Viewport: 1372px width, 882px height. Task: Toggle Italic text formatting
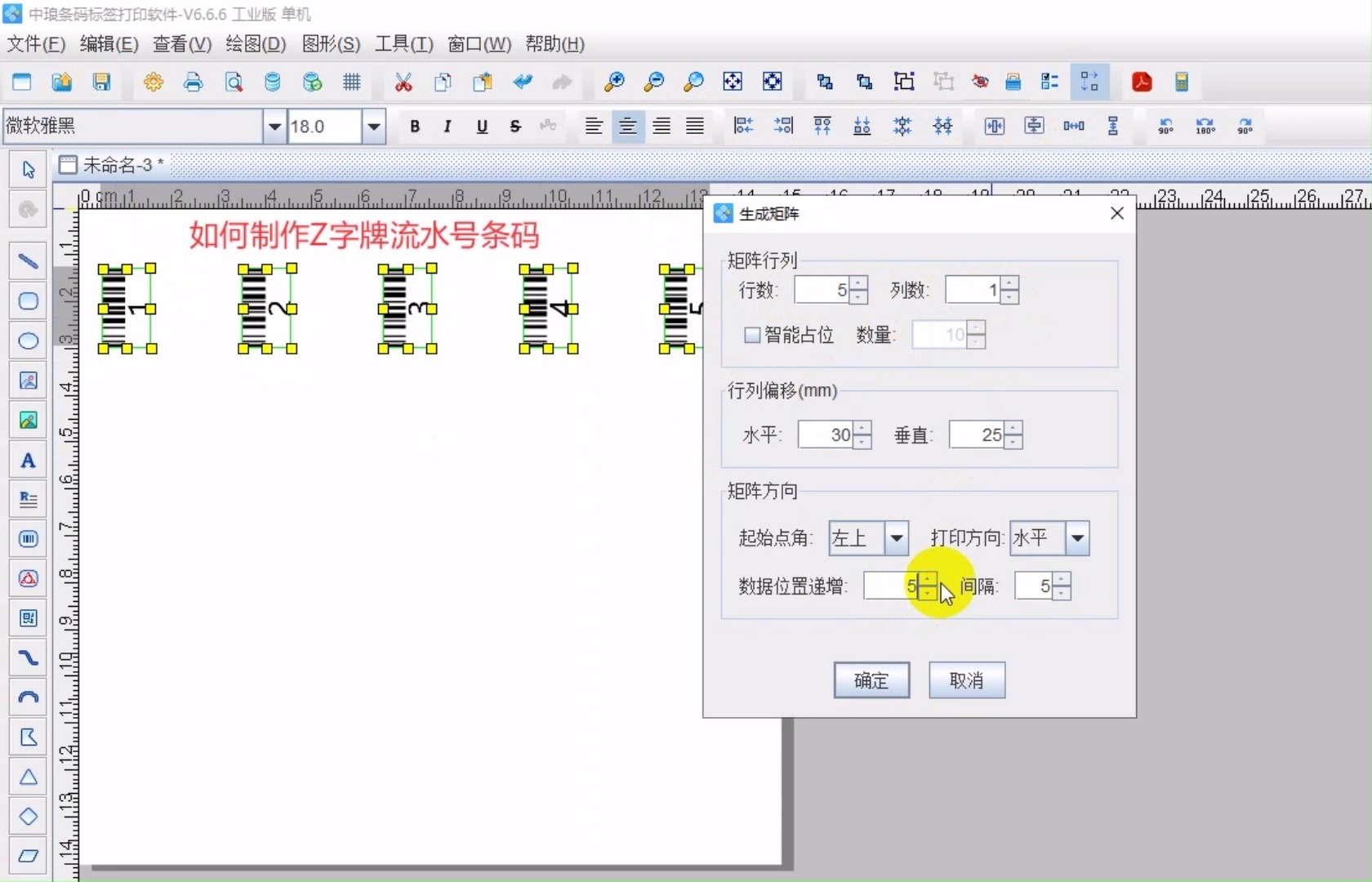[x=448, y=127]
